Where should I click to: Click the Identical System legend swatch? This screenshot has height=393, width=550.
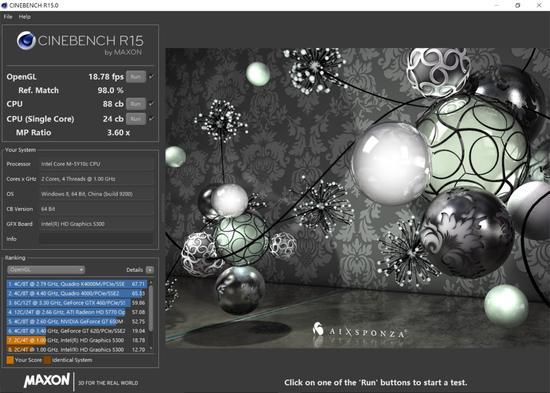point(47,360)
